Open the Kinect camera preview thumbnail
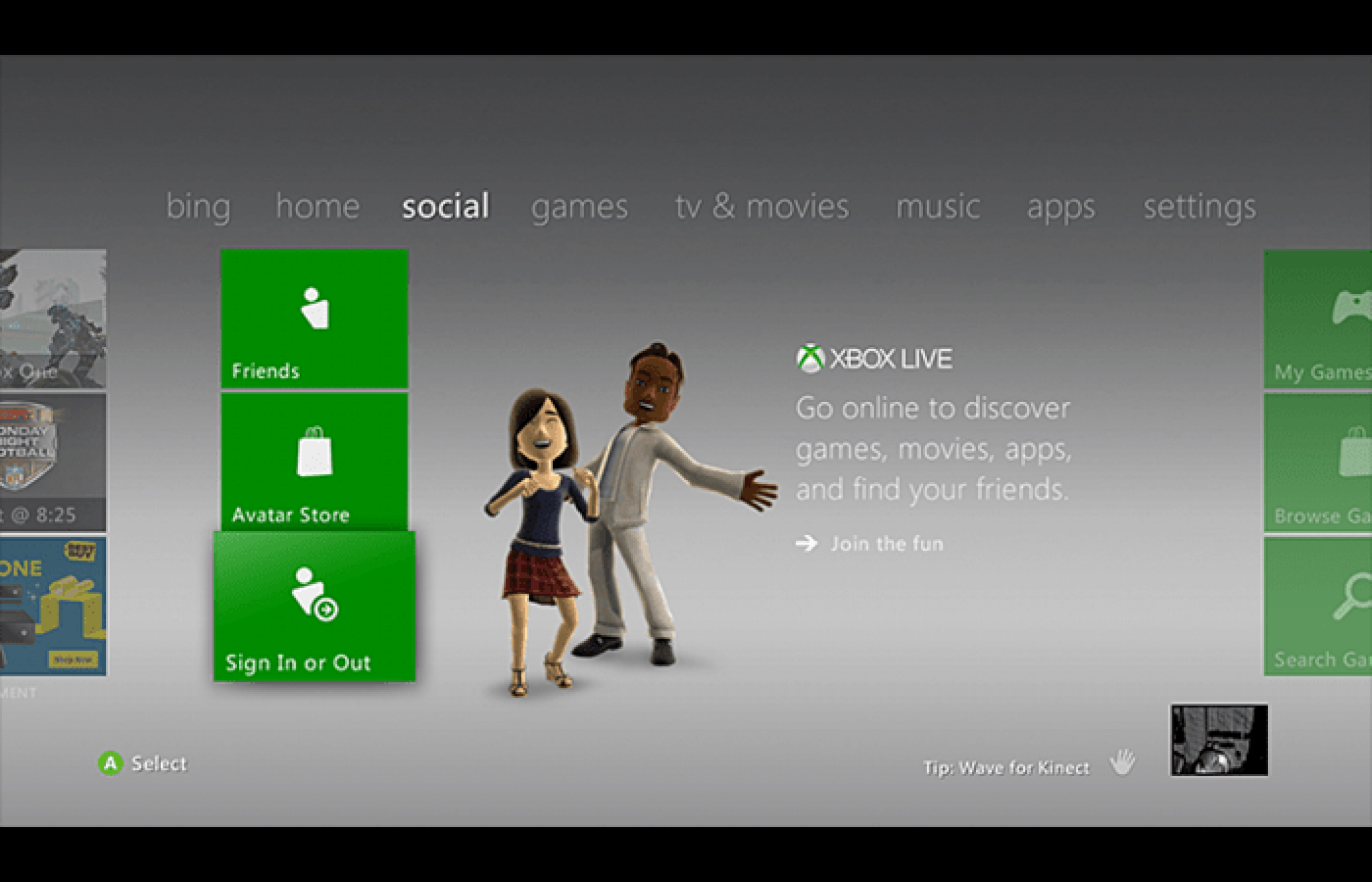Screen dimensions: 1372x882 [1219, 739]
